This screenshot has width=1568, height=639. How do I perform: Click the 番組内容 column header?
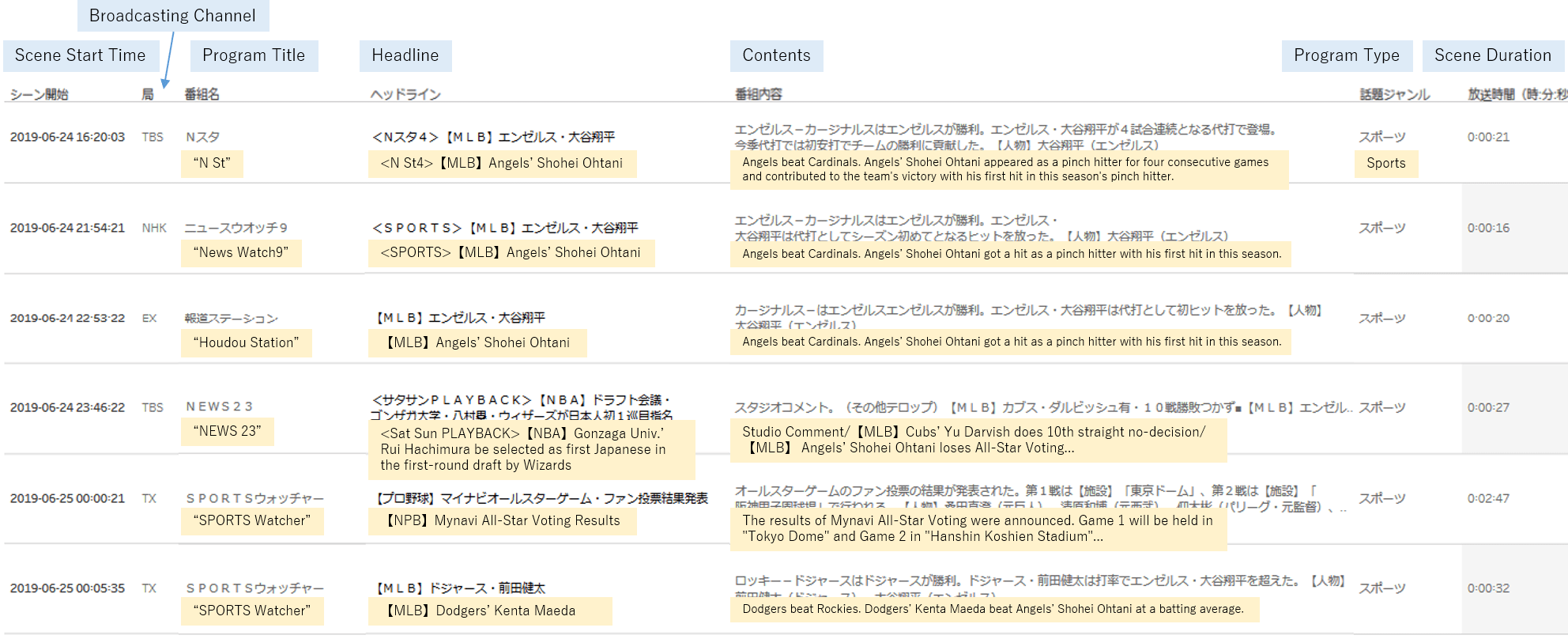tap(759, 94)
